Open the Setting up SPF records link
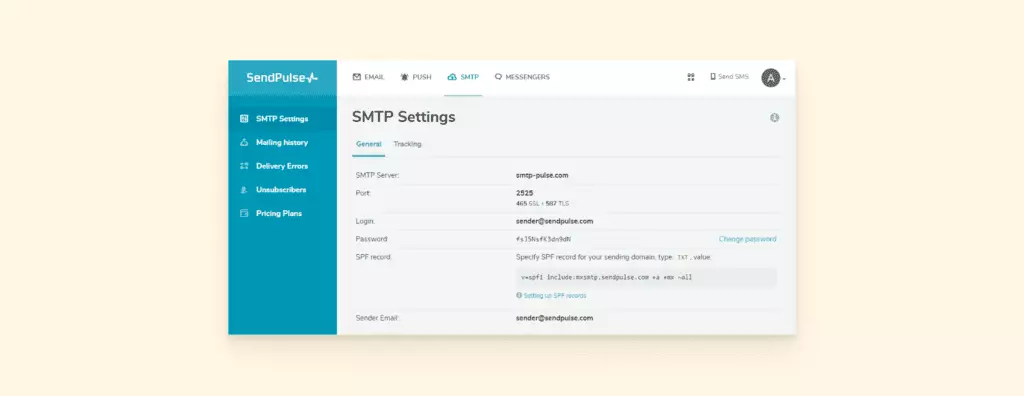 click(x=554, y=295)
